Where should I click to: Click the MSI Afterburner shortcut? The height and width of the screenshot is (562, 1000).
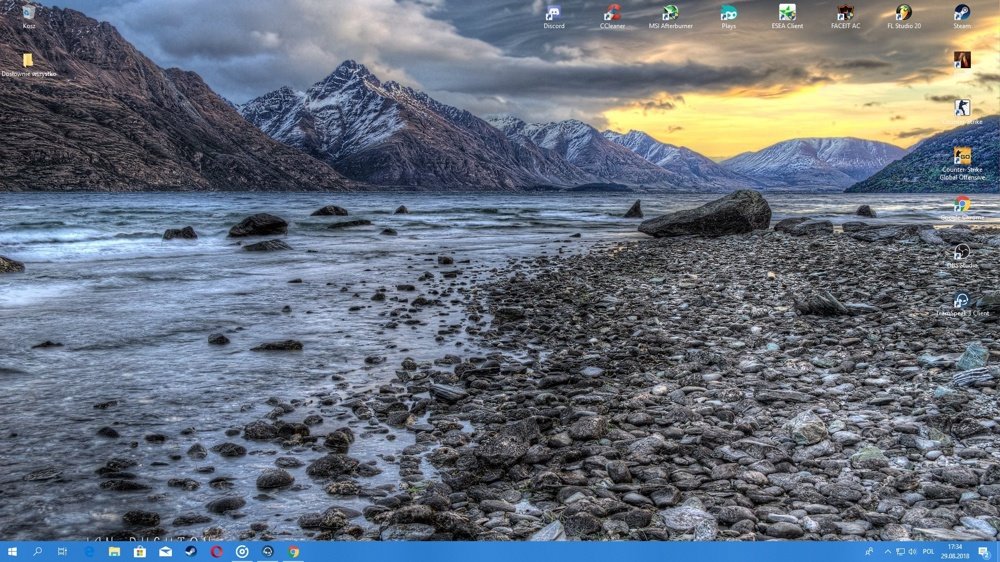tap(670, 17)
